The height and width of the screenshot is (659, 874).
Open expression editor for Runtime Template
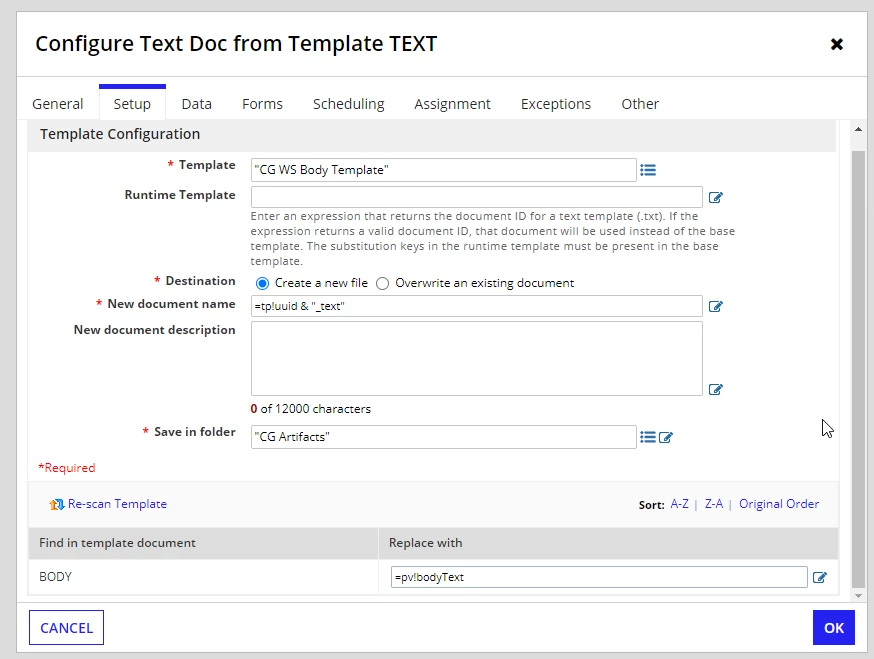point(716,197)
